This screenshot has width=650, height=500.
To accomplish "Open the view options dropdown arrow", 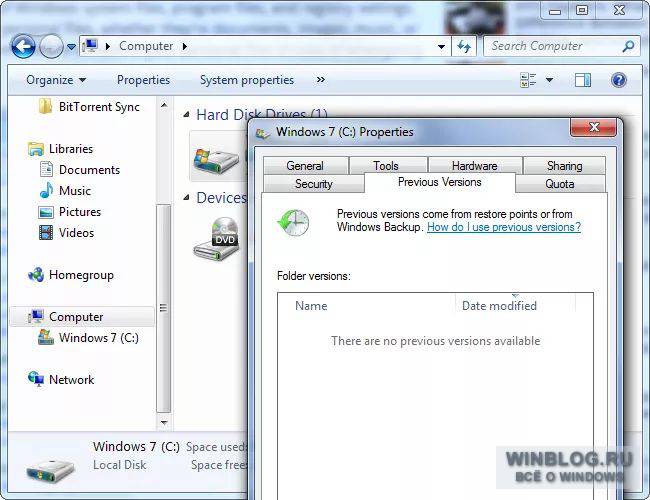I will pyautogui.click(x=549, y=80).
